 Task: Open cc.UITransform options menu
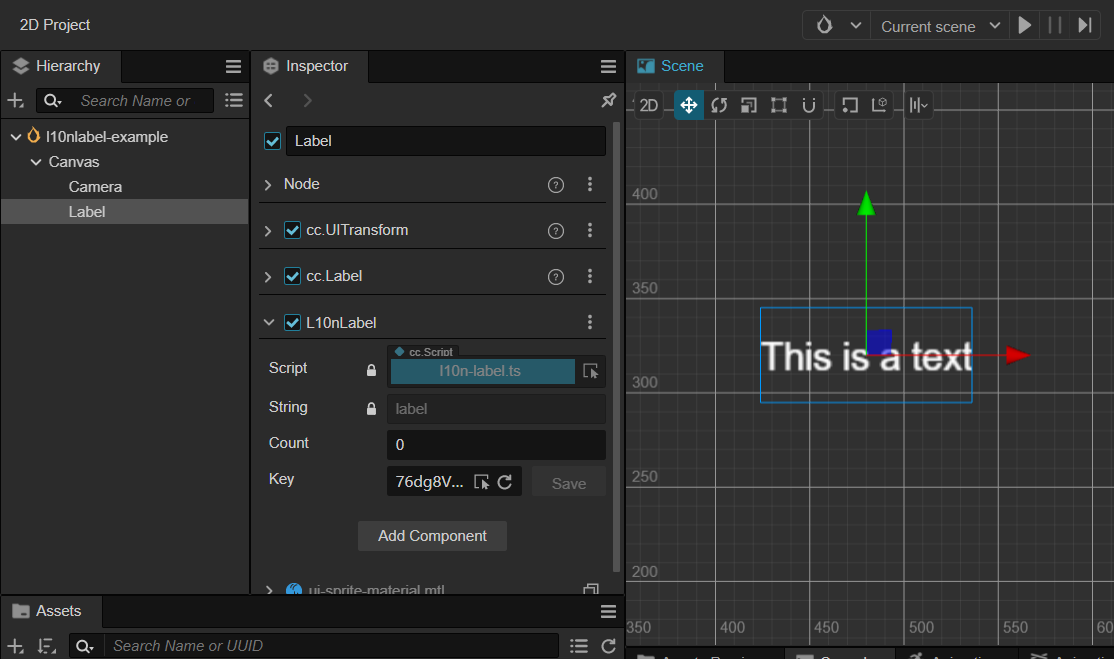[590, 230]
